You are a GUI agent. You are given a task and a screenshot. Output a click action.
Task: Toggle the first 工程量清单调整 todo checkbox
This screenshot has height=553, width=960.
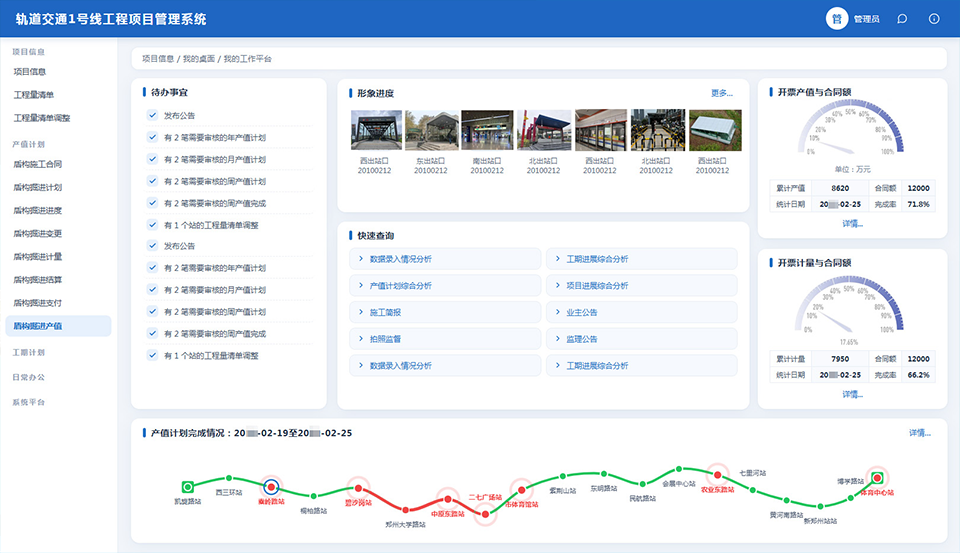point(152,225)
